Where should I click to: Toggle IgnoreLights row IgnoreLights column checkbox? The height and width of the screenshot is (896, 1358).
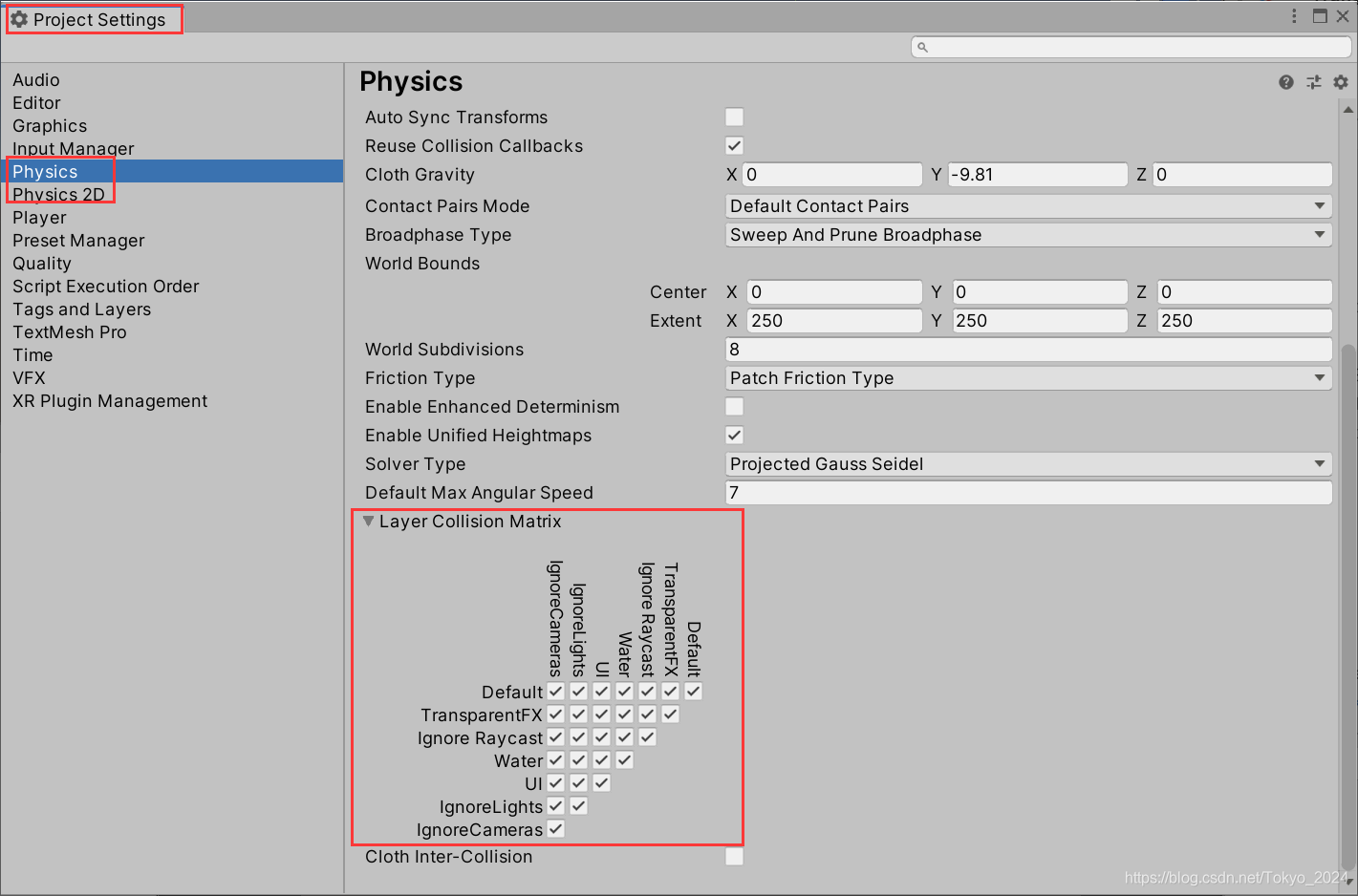click(x=579, y=805)
